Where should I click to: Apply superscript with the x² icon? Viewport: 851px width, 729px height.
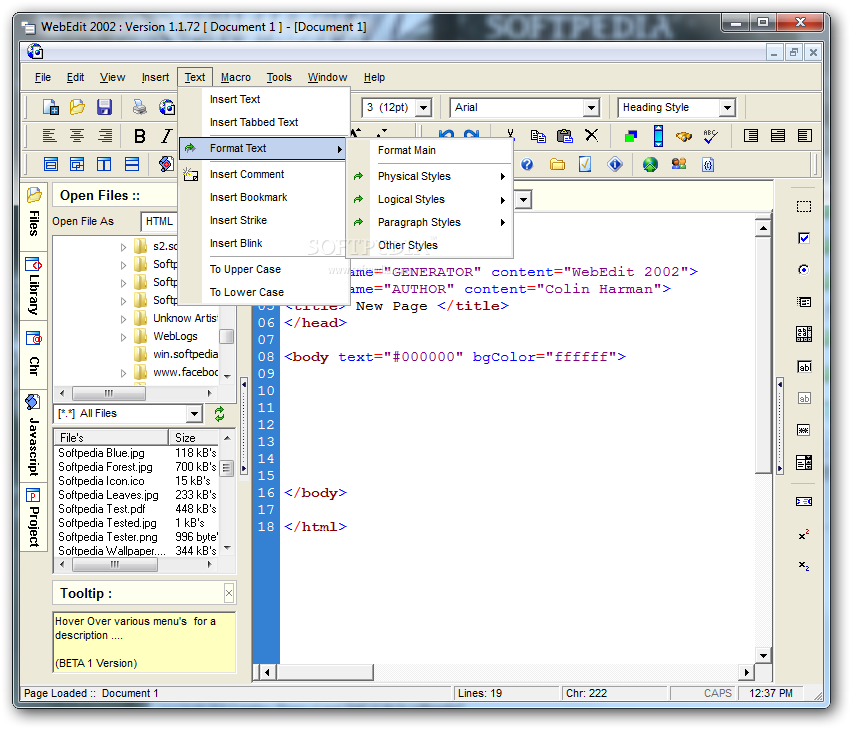click(x=804, y=535)
